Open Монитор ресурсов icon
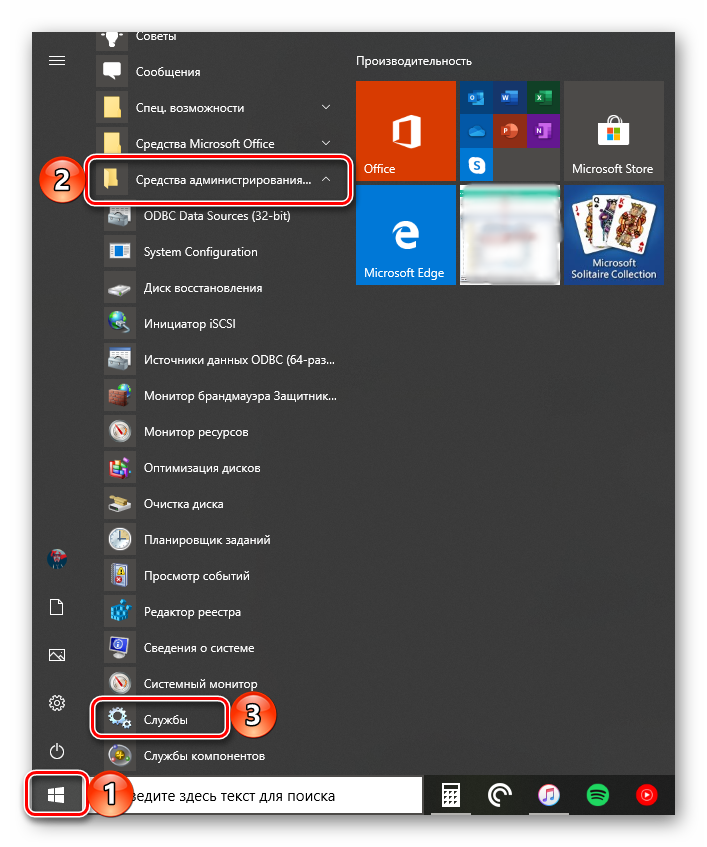 click(120, 431)
